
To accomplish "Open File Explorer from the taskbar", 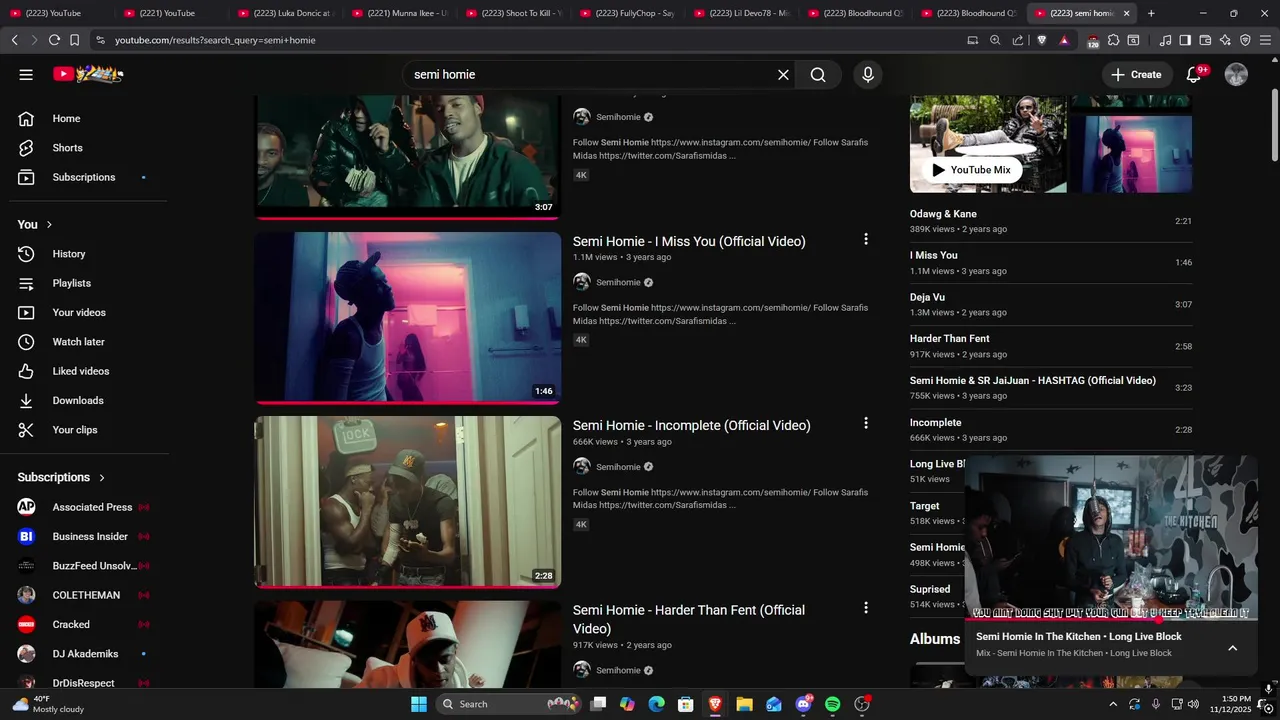I will point(744,704).
